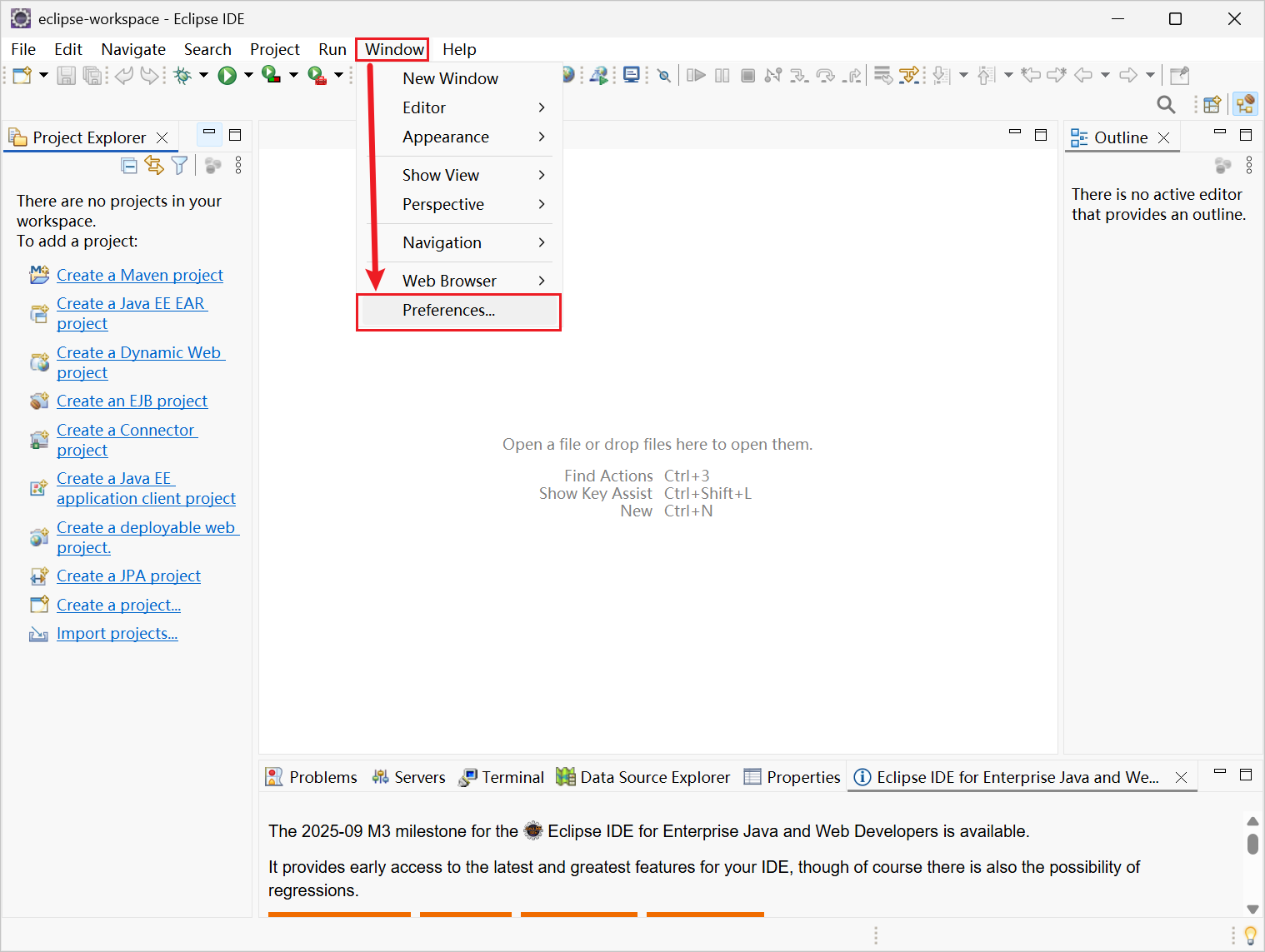Switch to the Terminal tab
Image resolution: width=1265 pixels, height=952 pixels.
(x=502, y=777)
